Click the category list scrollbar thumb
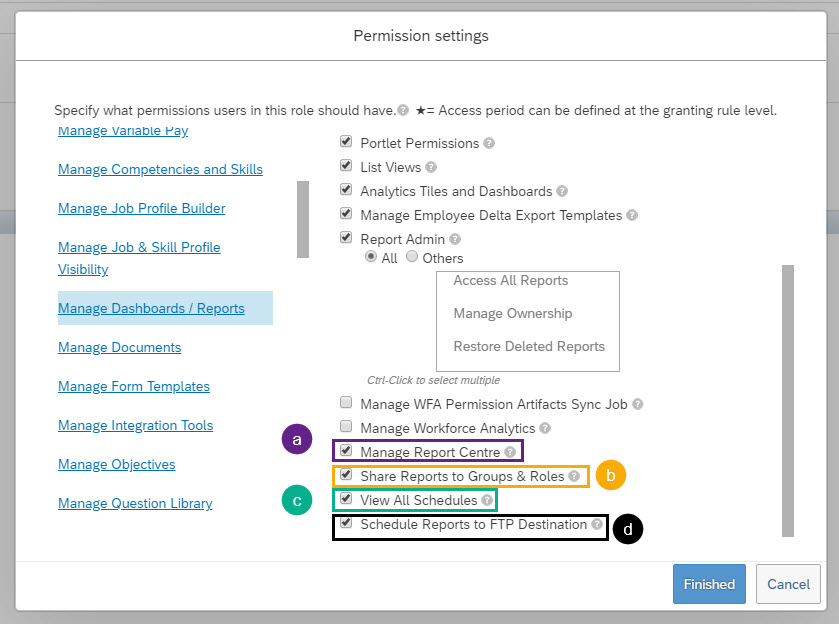The image size is (839, 624). (x=303, y=219)
